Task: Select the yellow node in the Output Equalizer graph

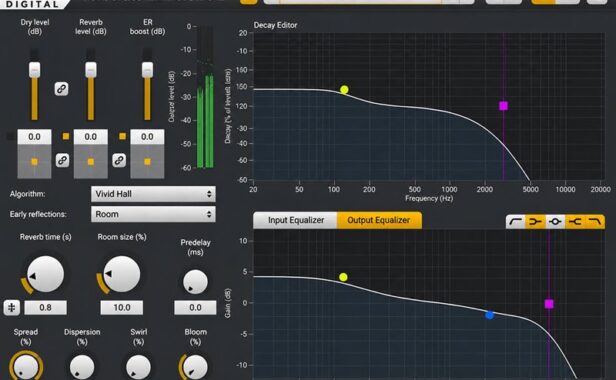Action: [x=343, y=277]
